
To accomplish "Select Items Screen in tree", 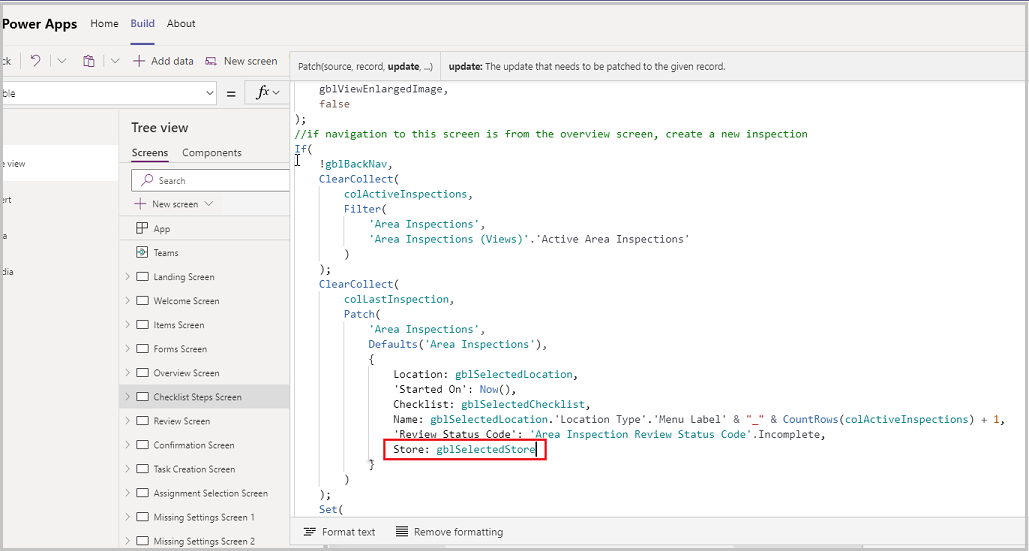I will 178,325.
